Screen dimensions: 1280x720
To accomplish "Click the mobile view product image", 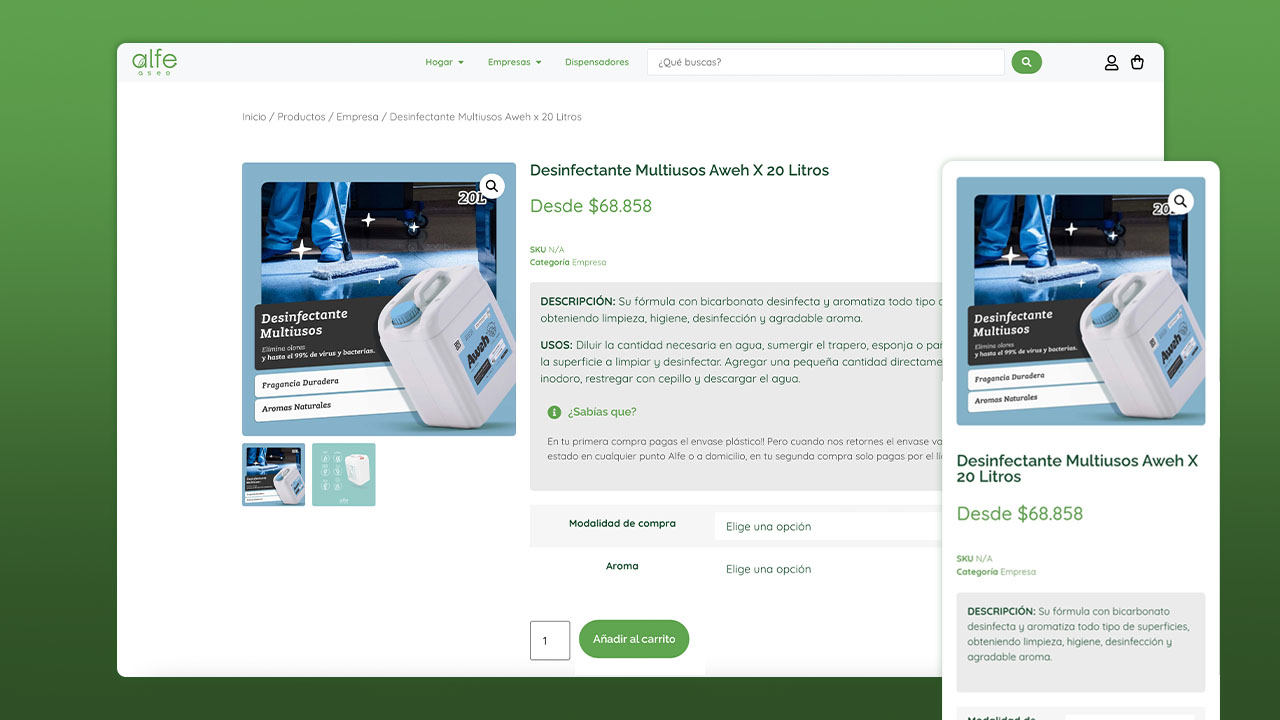I will pos(1081,301).
